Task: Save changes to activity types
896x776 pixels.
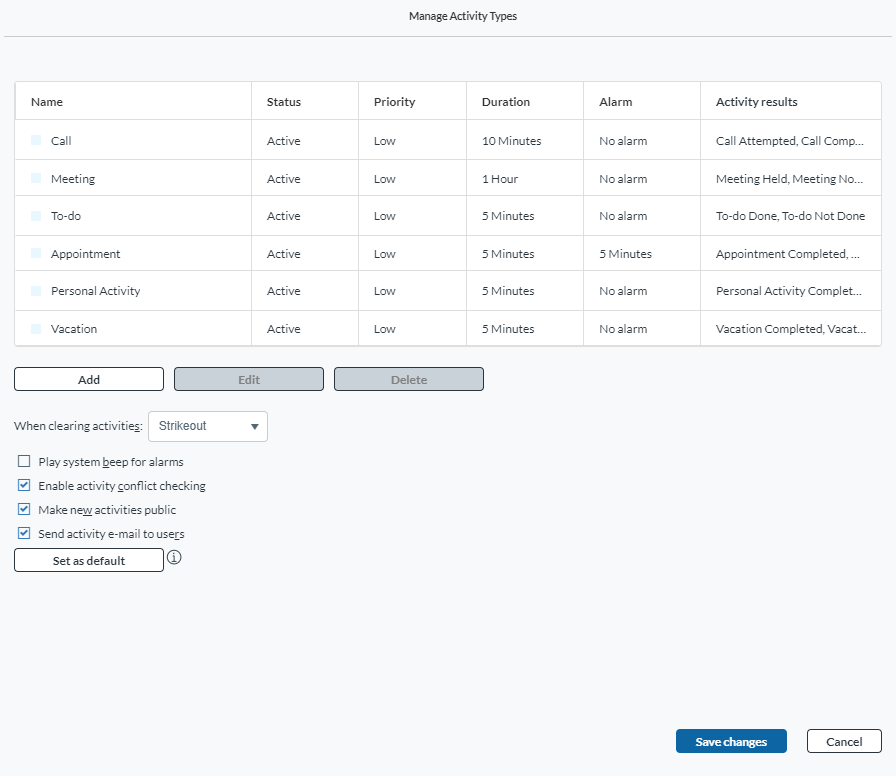Action: pos(731,742)
